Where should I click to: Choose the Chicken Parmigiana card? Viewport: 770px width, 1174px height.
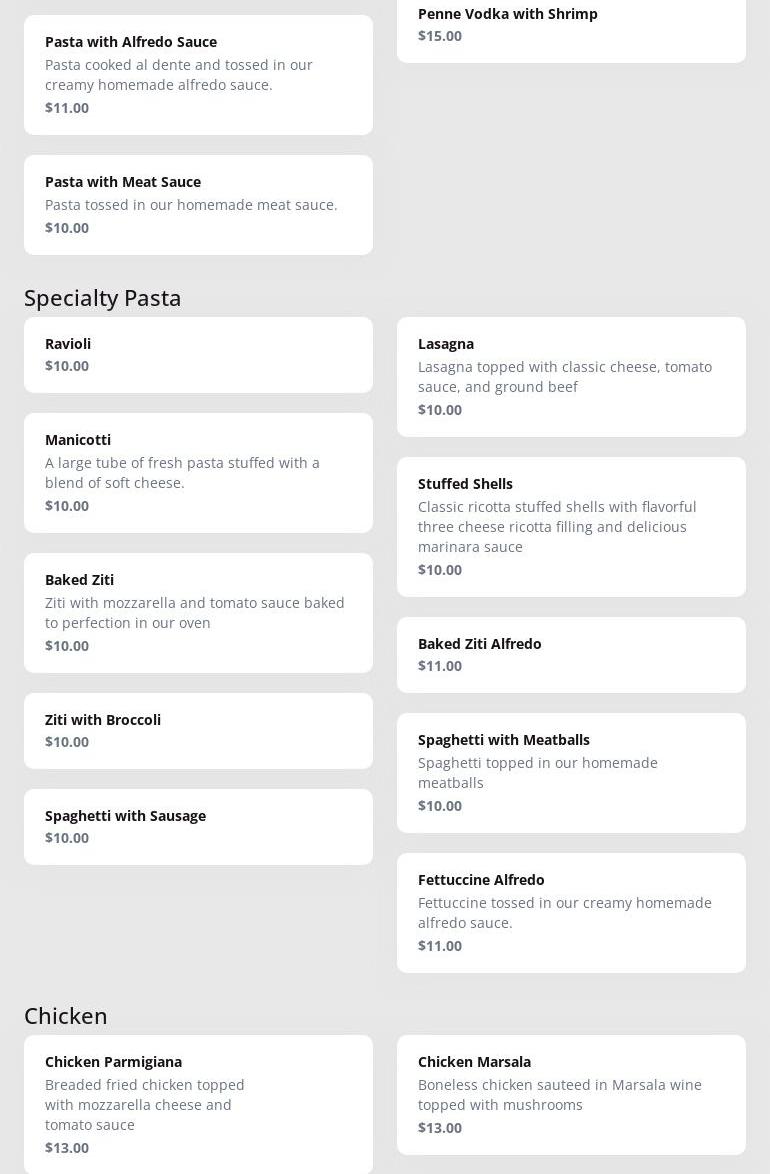[x=198, y=1104]
